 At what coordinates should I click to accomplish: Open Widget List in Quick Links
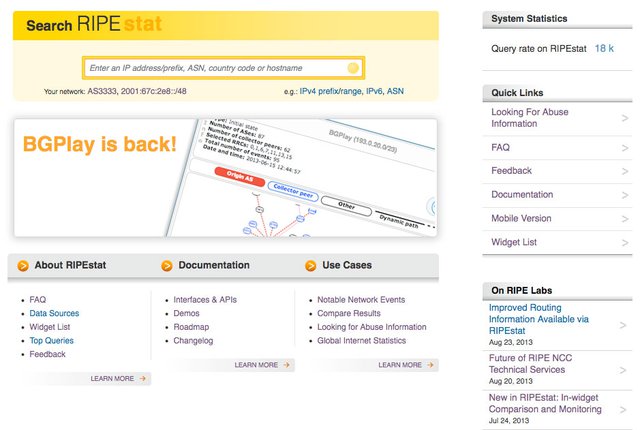pos(514,242)
